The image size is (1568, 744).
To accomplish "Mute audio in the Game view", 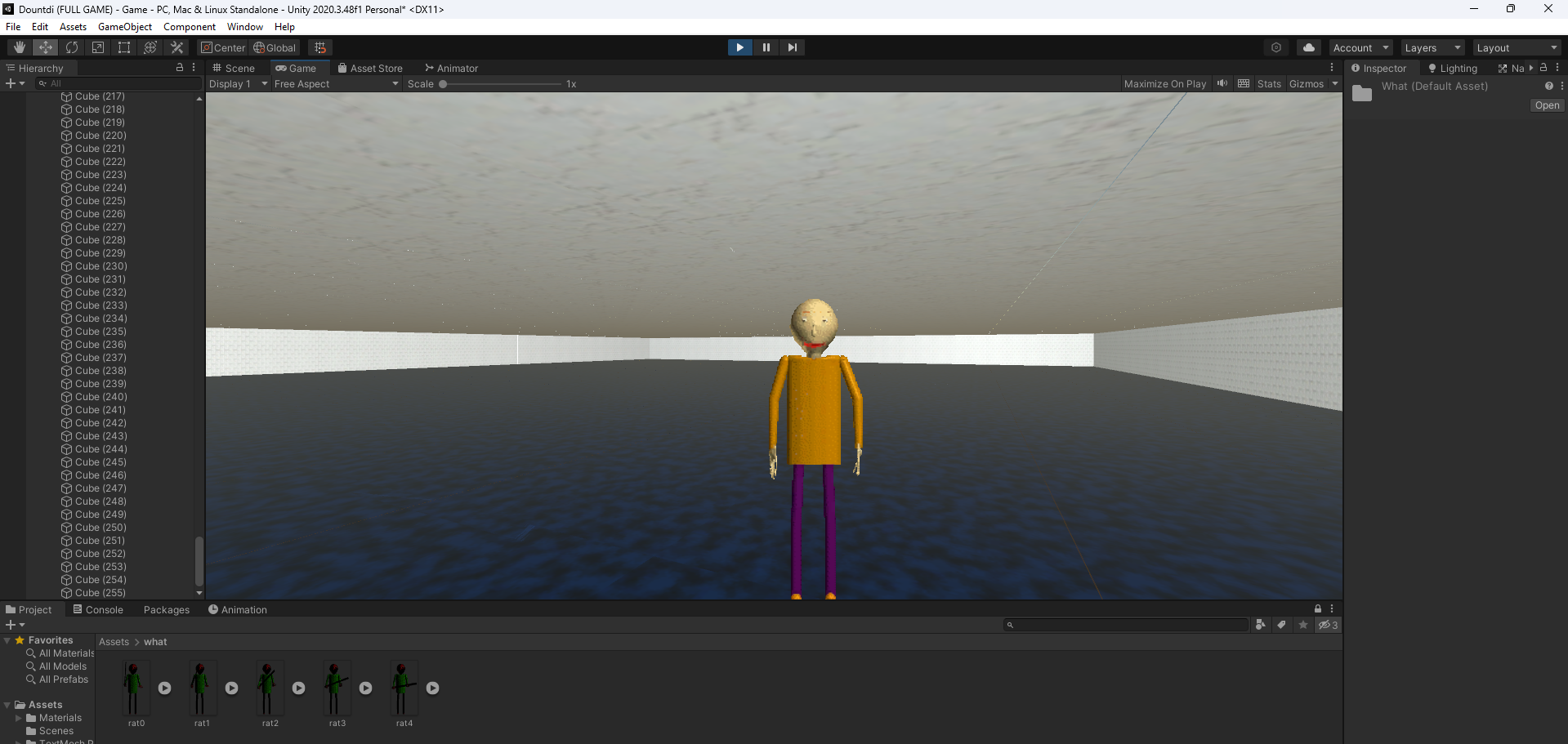I will coord(1222,83).
